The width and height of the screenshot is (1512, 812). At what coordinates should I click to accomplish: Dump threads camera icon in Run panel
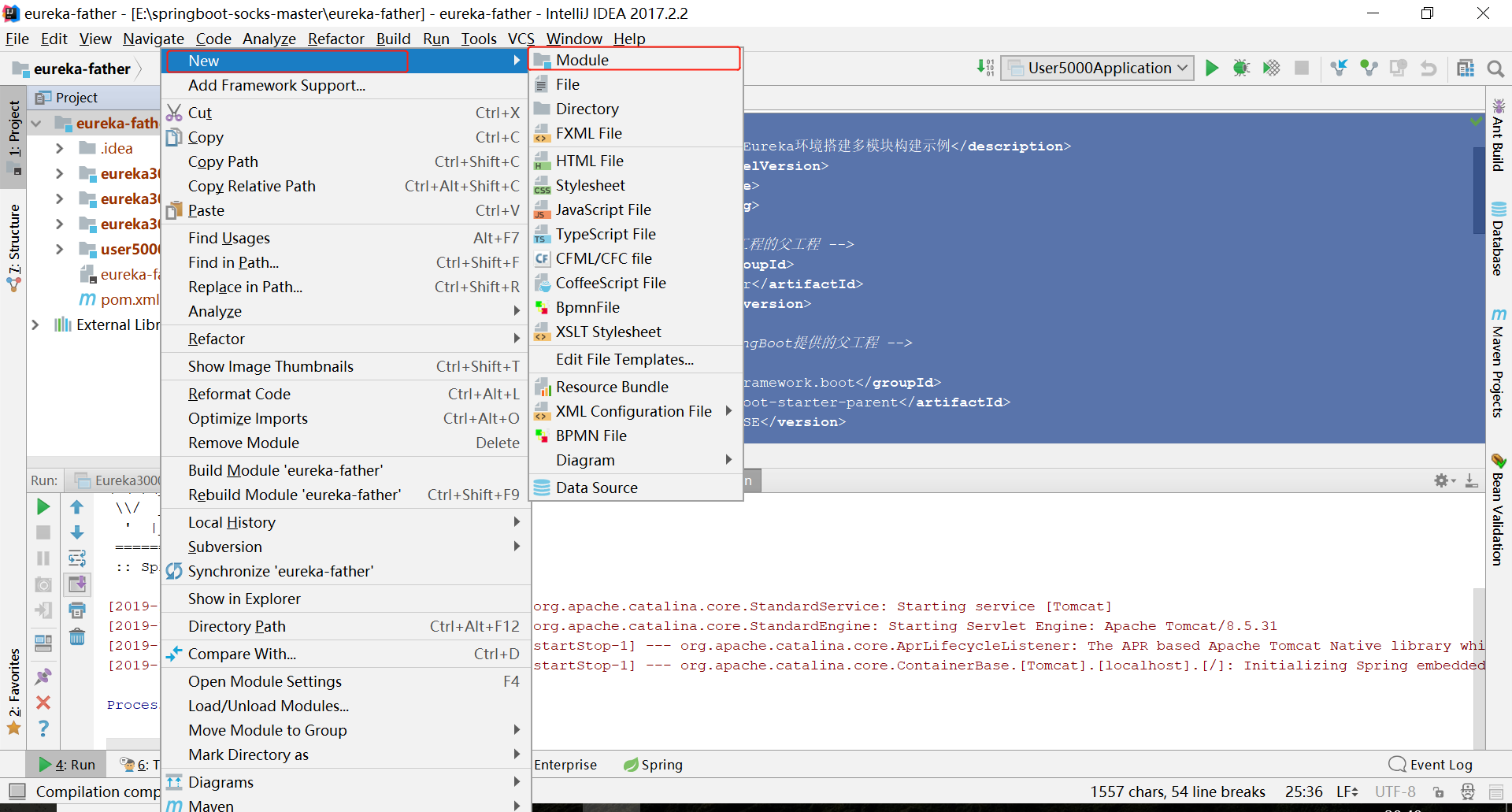click(43, 584)
